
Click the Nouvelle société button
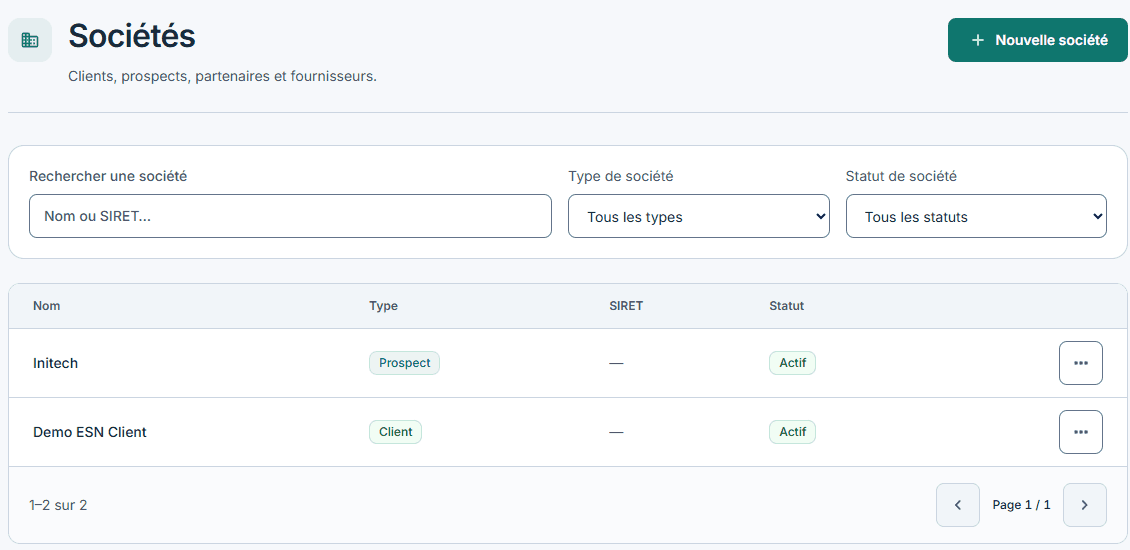tap(1037, 40)
